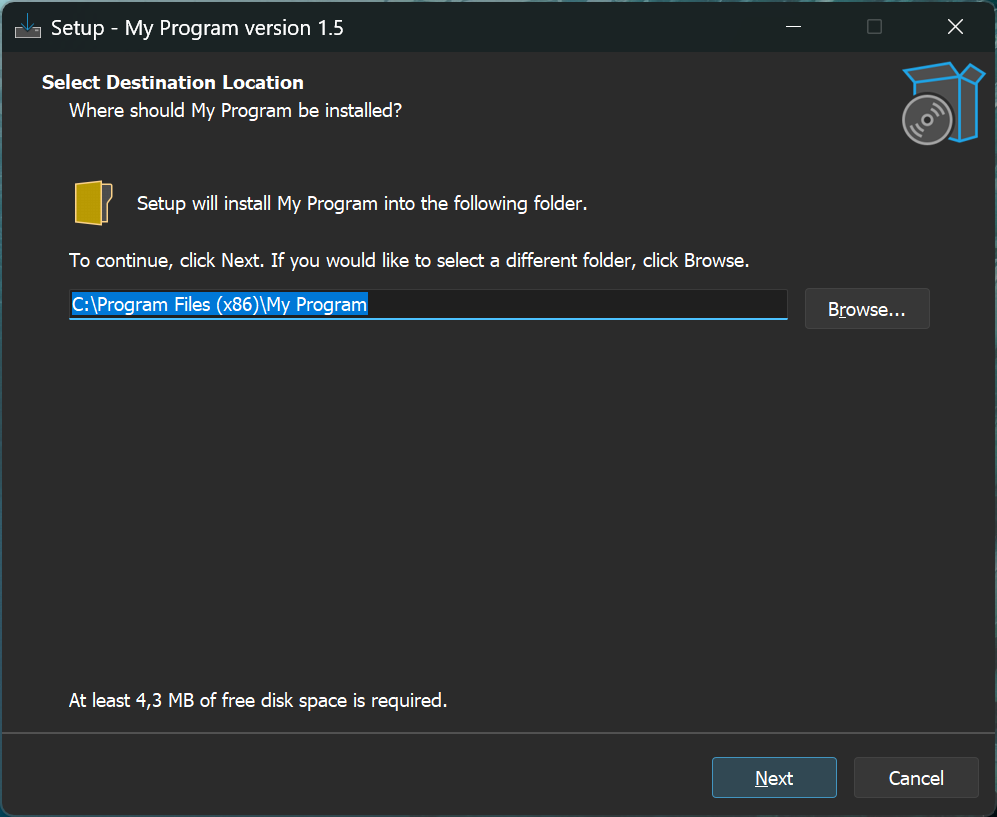
Task: Click the Select Destination Location heading
Action: click(172, 83)
